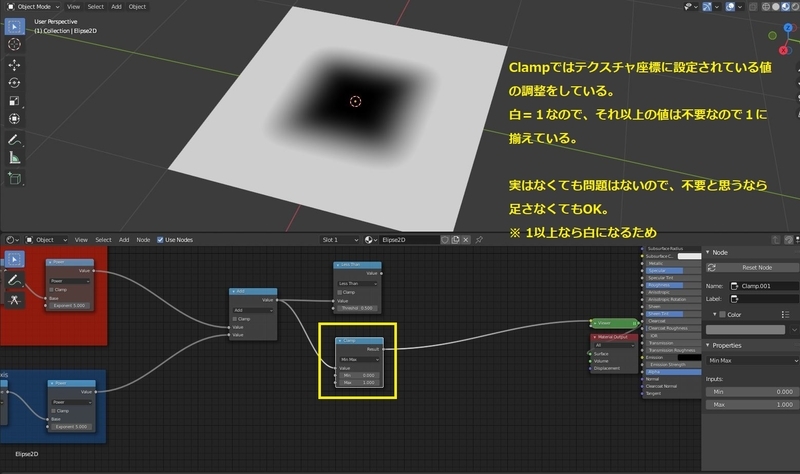Toggle X-ray mode in viewport header

coord(753,7)
